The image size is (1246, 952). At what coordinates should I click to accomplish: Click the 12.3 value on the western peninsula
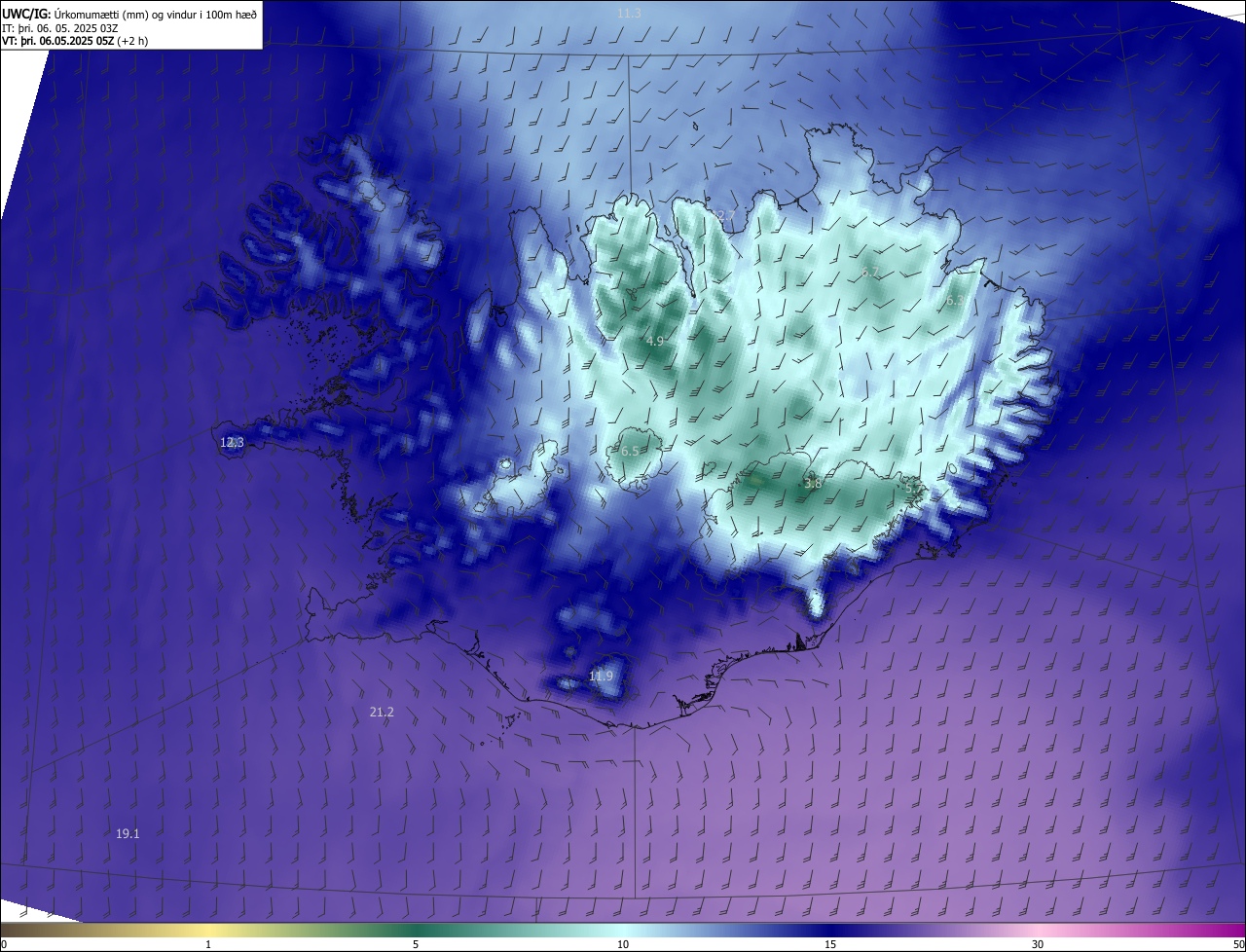coord(232,442)
